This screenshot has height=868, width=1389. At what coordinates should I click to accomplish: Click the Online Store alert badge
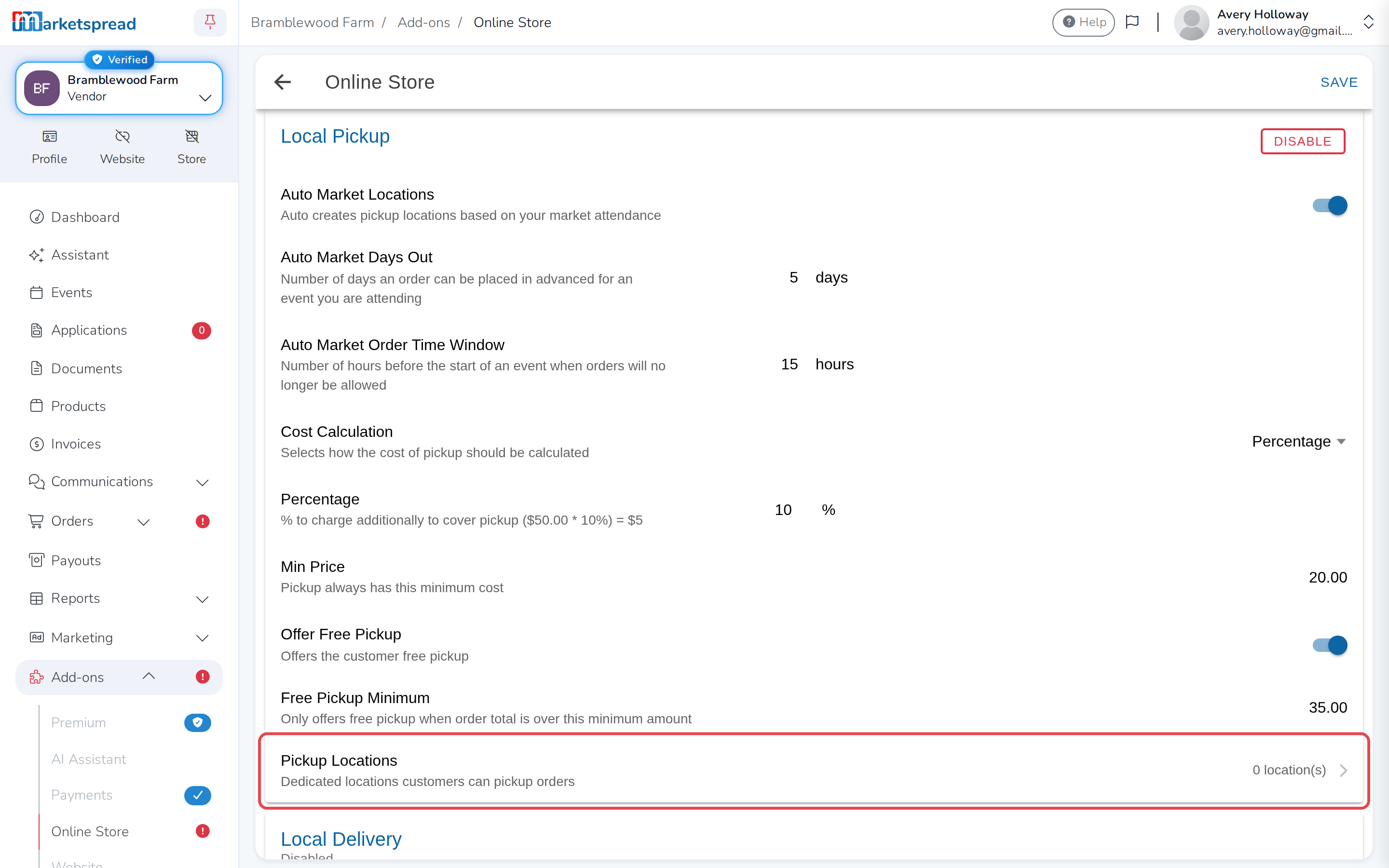tap(202, 831)
